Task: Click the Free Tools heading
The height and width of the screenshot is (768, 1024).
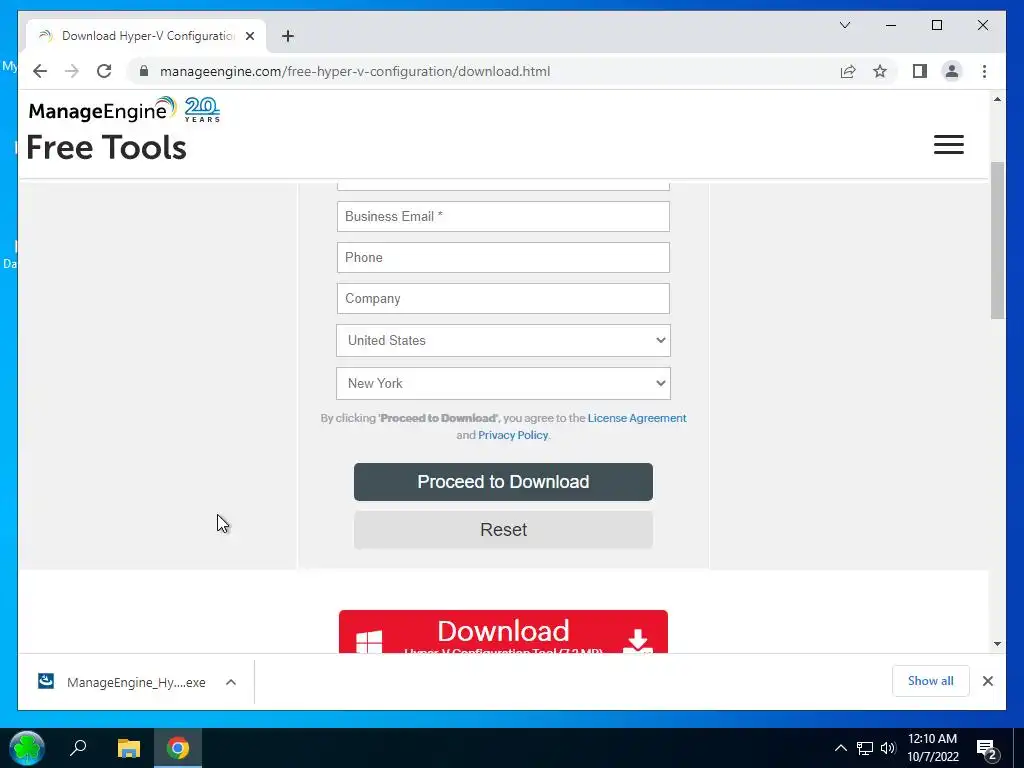Action: point(106,148)
